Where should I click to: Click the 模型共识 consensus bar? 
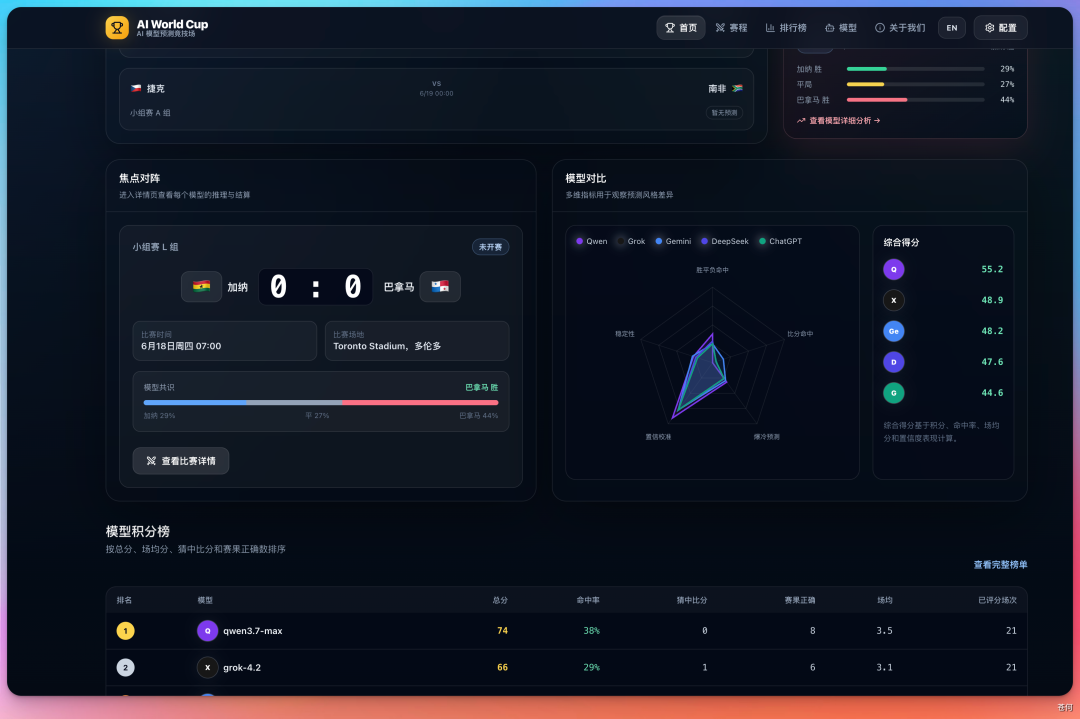[x=321, y=402]
